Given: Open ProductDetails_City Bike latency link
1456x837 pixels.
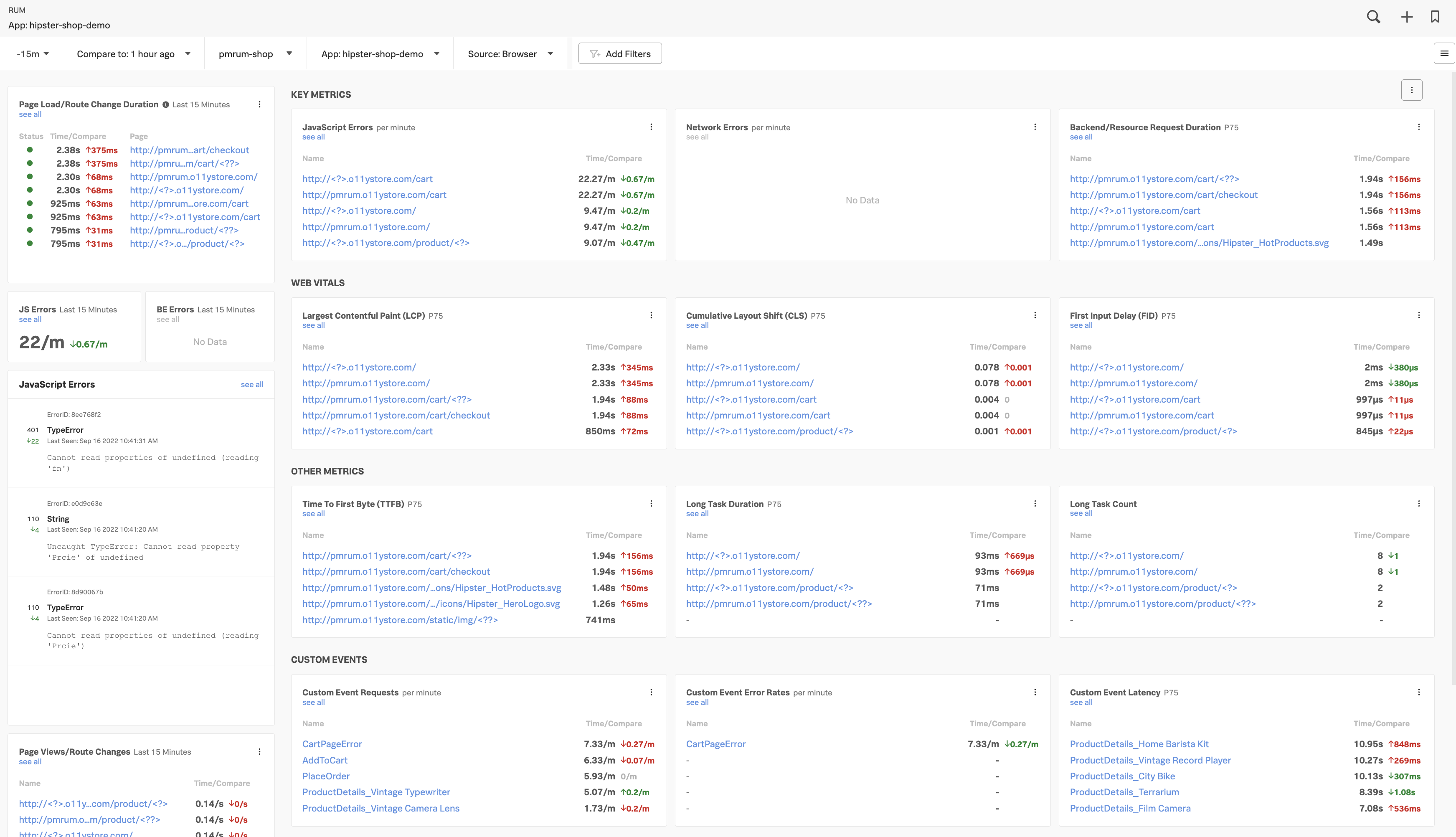Looking at the screenshot, I should 1123,776.
